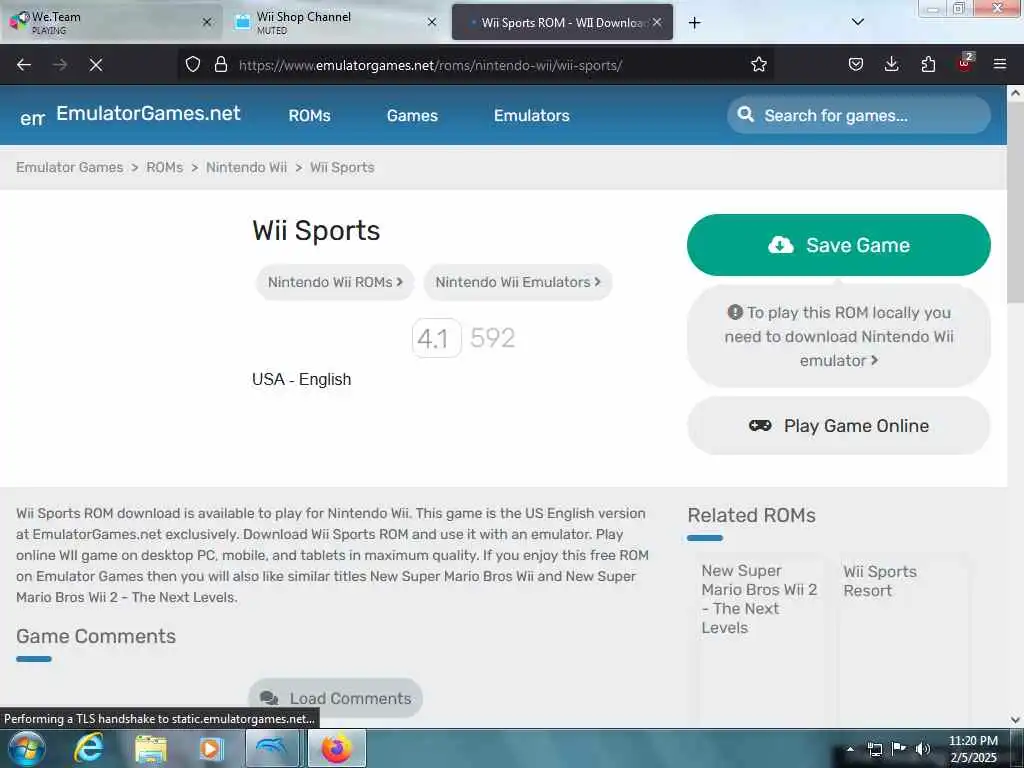This screenshot has height=768, width=1024.
Task: Click the 4.1 rating box
Action: [x=436, y=338]
